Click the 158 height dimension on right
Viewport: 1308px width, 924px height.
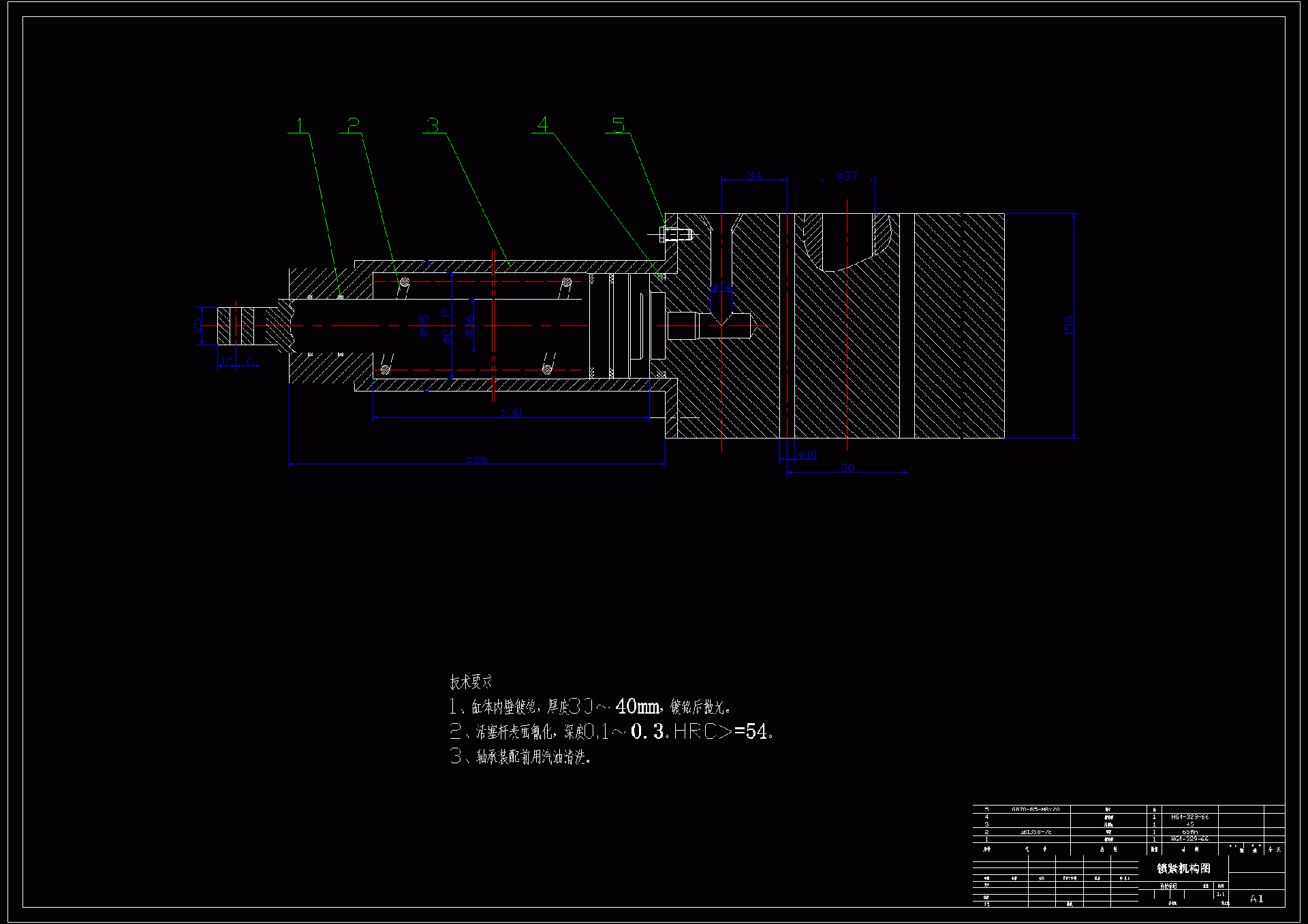click(1069, 324)
